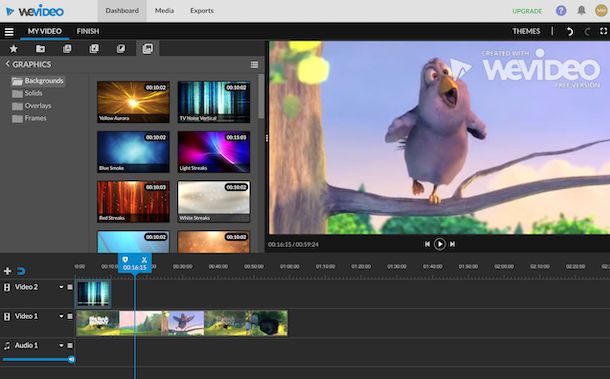610x379 pixels.
Task: Enter fullscreen mode
Action: tap(603, 31)
